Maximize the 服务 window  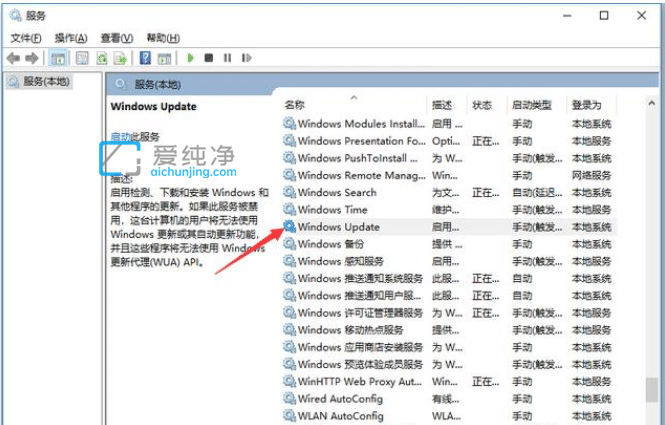(x=604, y=16)
